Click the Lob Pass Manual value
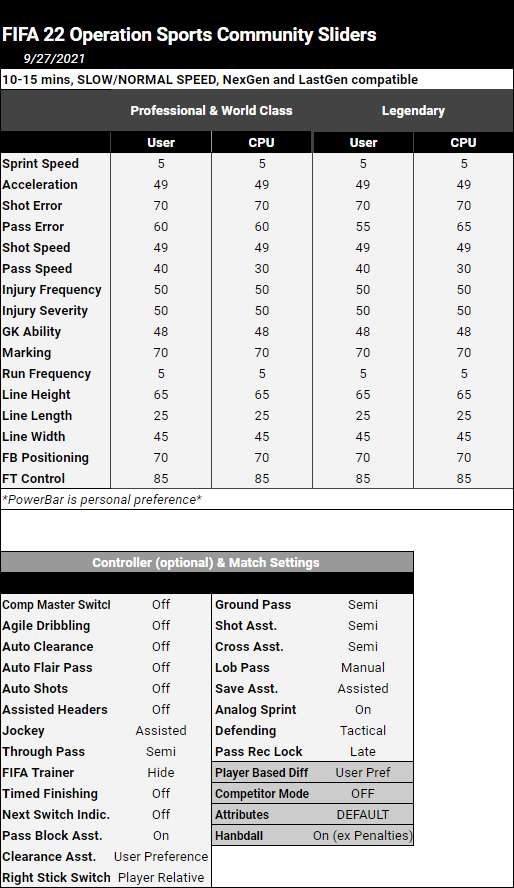This screenshot has height=888, width=514. coord(363,667)
